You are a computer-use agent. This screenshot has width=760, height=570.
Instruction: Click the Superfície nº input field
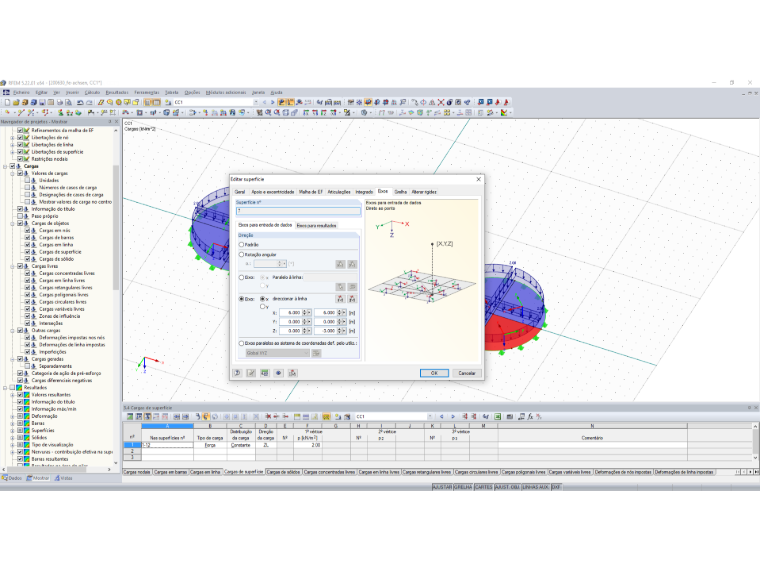click(x=298, y=211)
